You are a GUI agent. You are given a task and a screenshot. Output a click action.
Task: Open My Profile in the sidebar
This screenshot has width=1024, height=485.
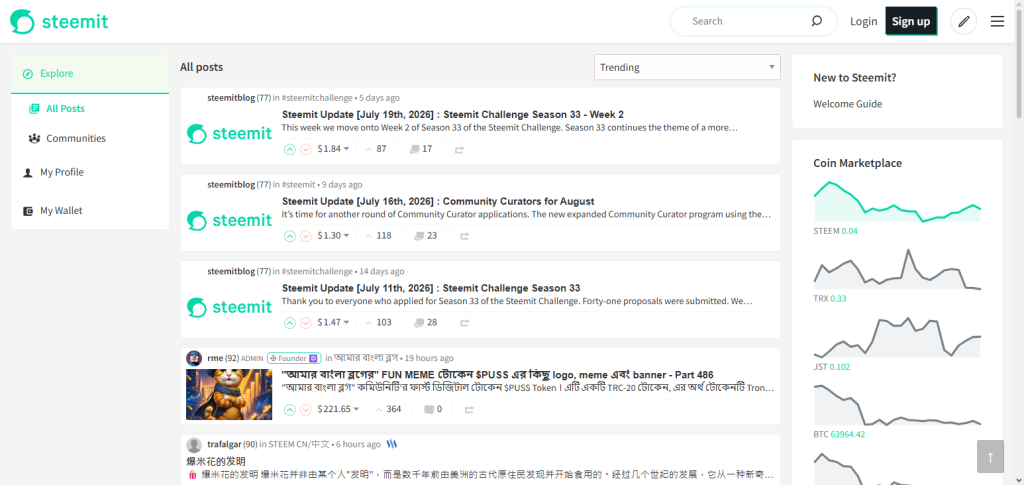coord(61,172)
